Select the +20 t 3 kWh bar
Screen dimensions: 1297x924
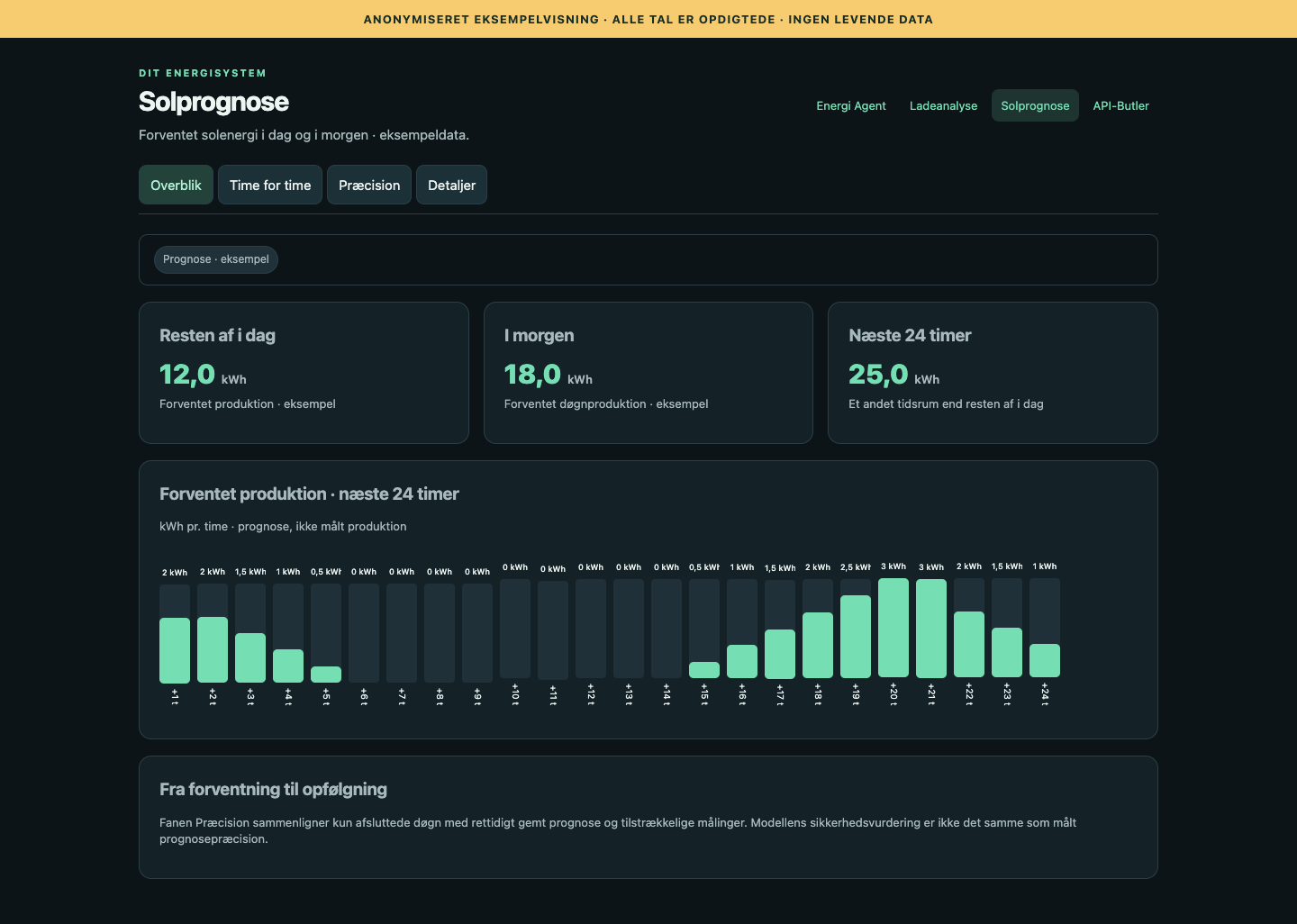pos(893,628)
